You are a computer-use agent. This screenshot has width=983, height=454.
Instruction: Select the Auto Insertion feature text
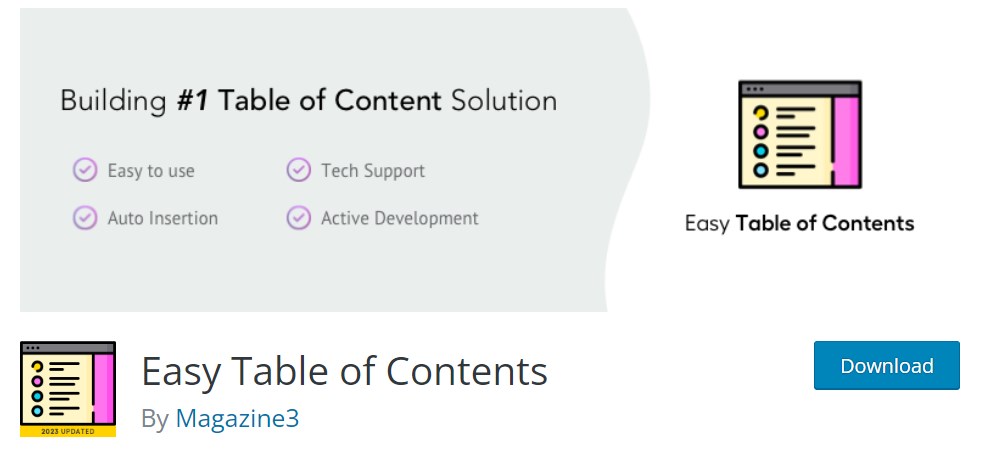point(163,218)
